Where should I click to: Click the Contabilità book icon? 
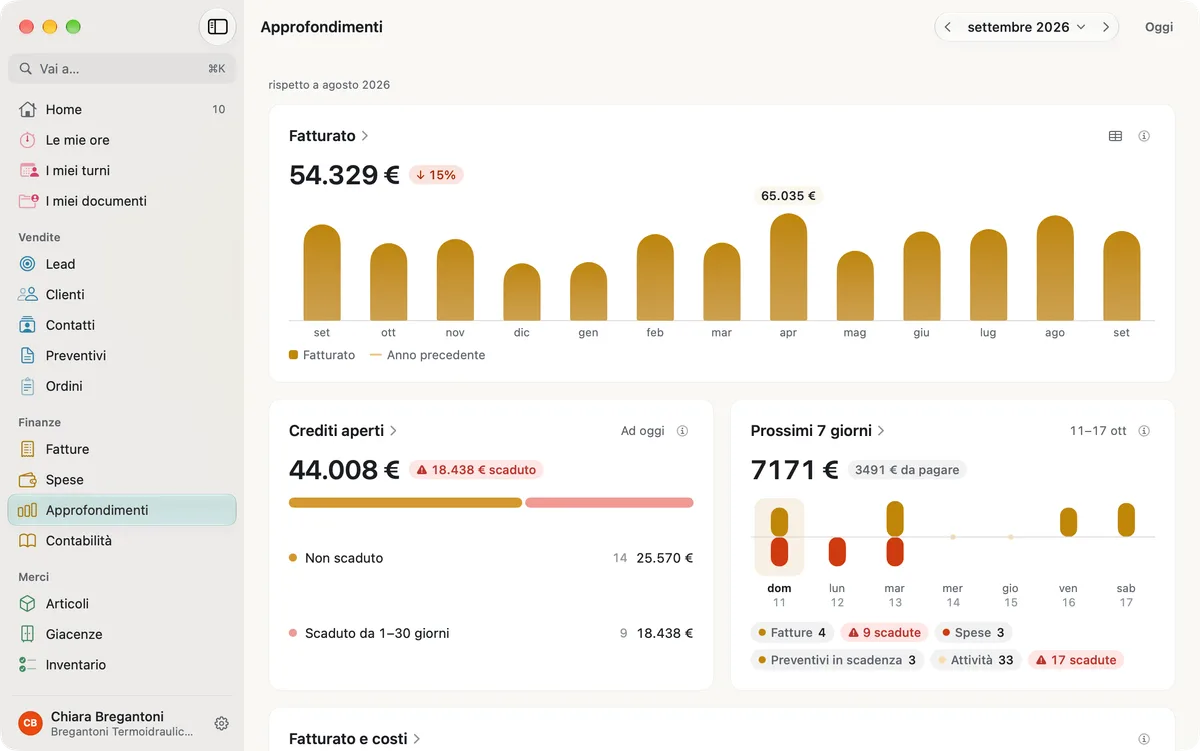[x=28, y=540]
